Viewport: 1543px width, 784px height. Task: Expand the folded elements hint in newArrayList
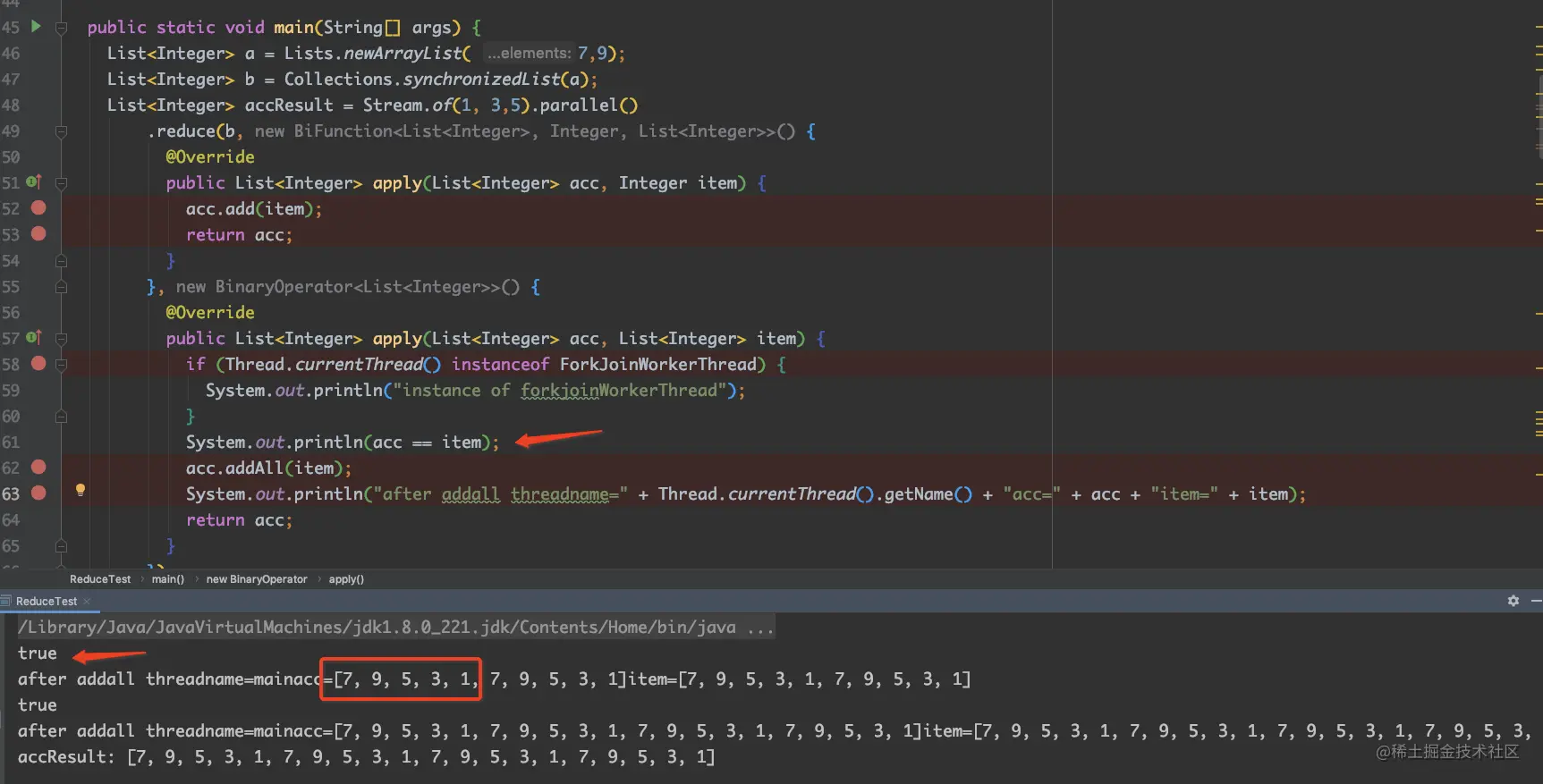coord(529,54)
